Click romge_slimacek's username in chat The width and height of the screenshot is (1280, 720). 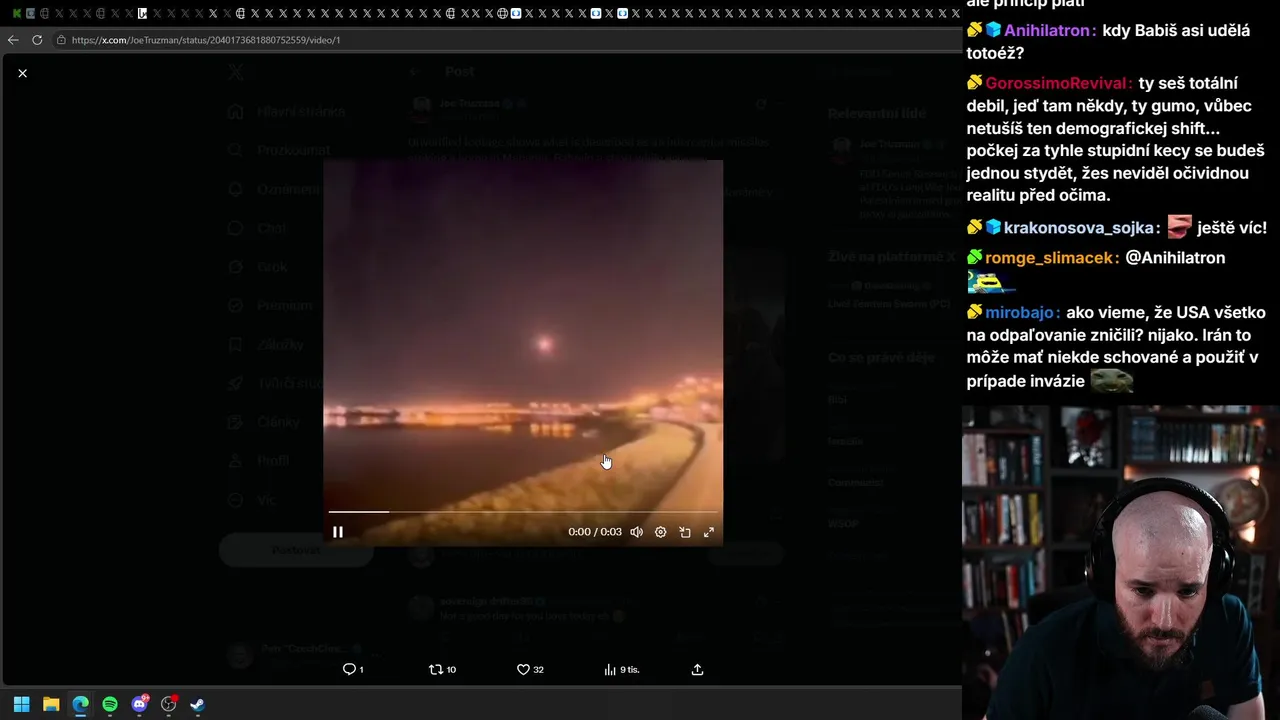(1048, 258)
